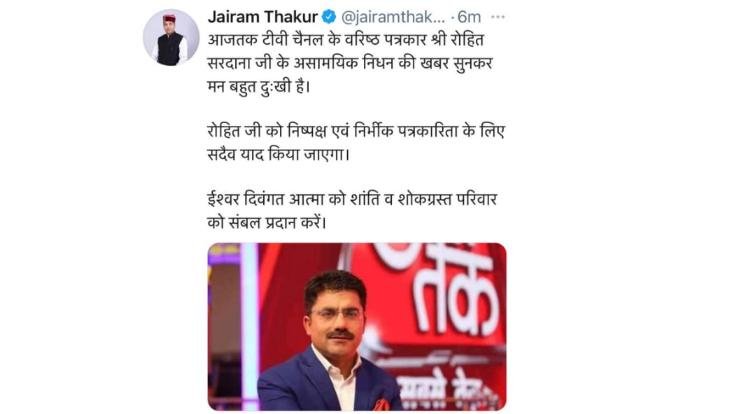Click the line मन बहुत दुःखी है
Screen dimensions: 738x414
tap(258, 87)
